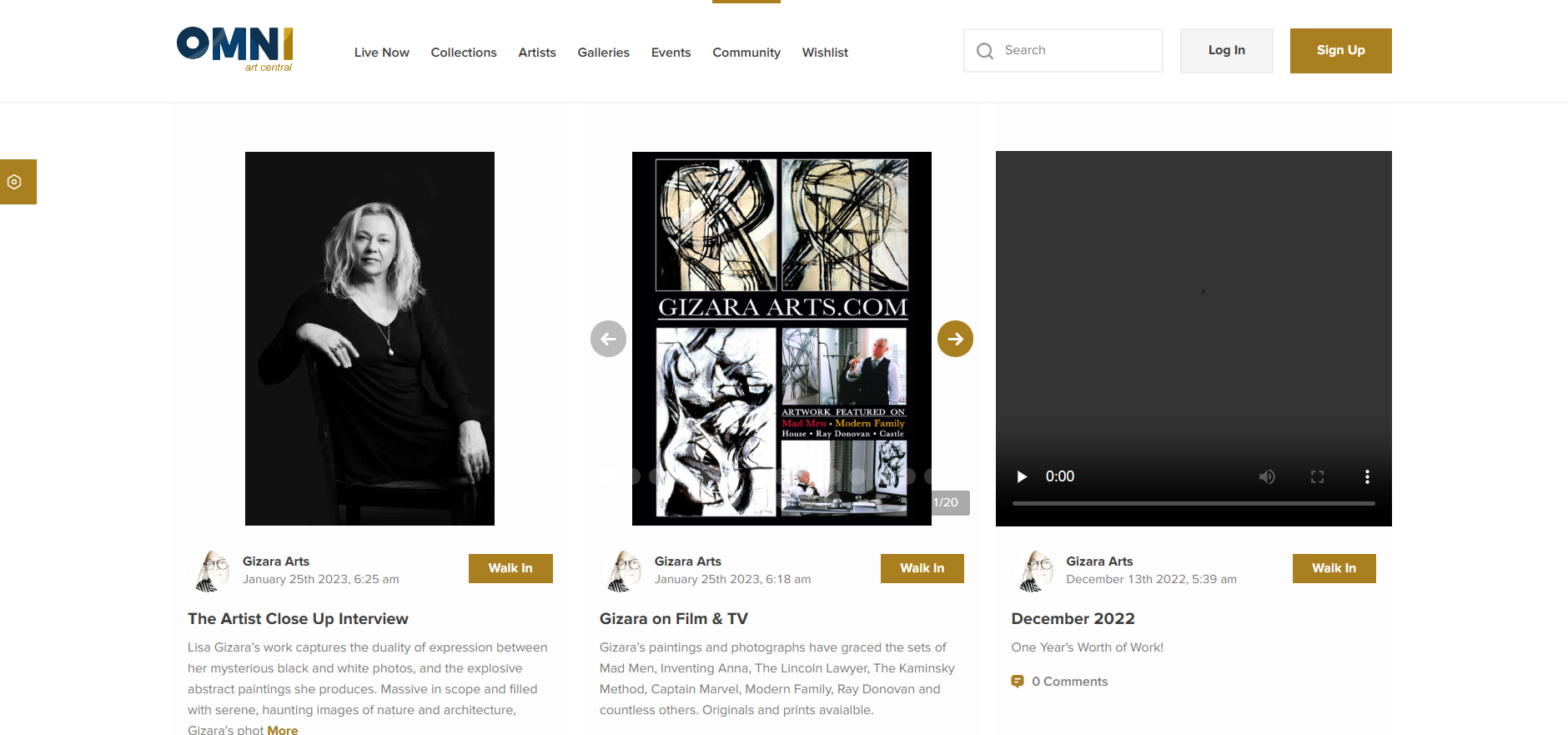View the Wishlist page
The image size is (1568, 735).
click(x=825, y=53)
